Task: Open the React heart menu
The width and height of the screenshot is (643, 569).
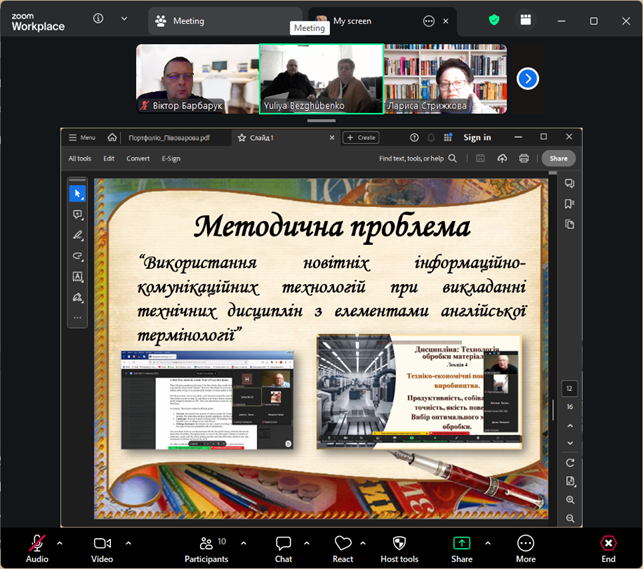Action: coord(343,549)
